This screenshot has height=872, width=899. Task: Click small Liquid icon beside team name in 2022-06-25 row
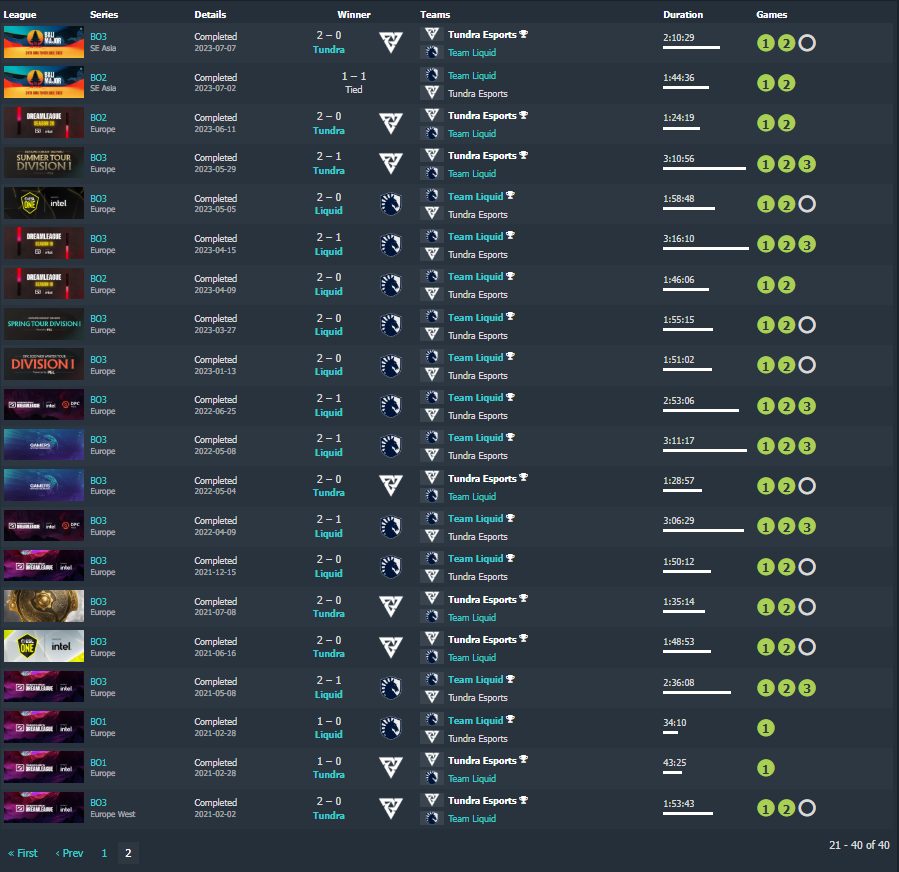pyautogui.click(x=432, y=398)
